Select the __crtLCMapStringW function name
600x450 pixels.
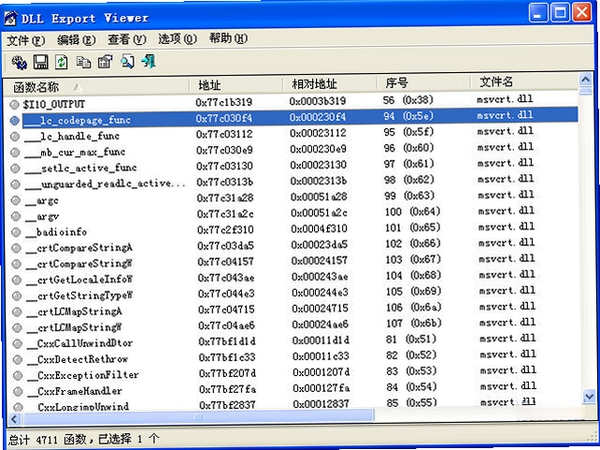tap(75, 328)
